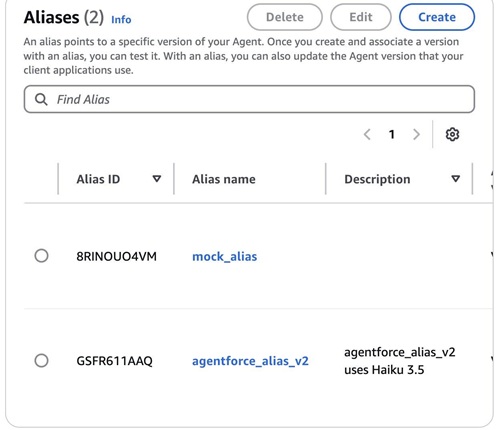Open the Aliases Info link
This screenshot has height=430, width=500.
point(121,20)
